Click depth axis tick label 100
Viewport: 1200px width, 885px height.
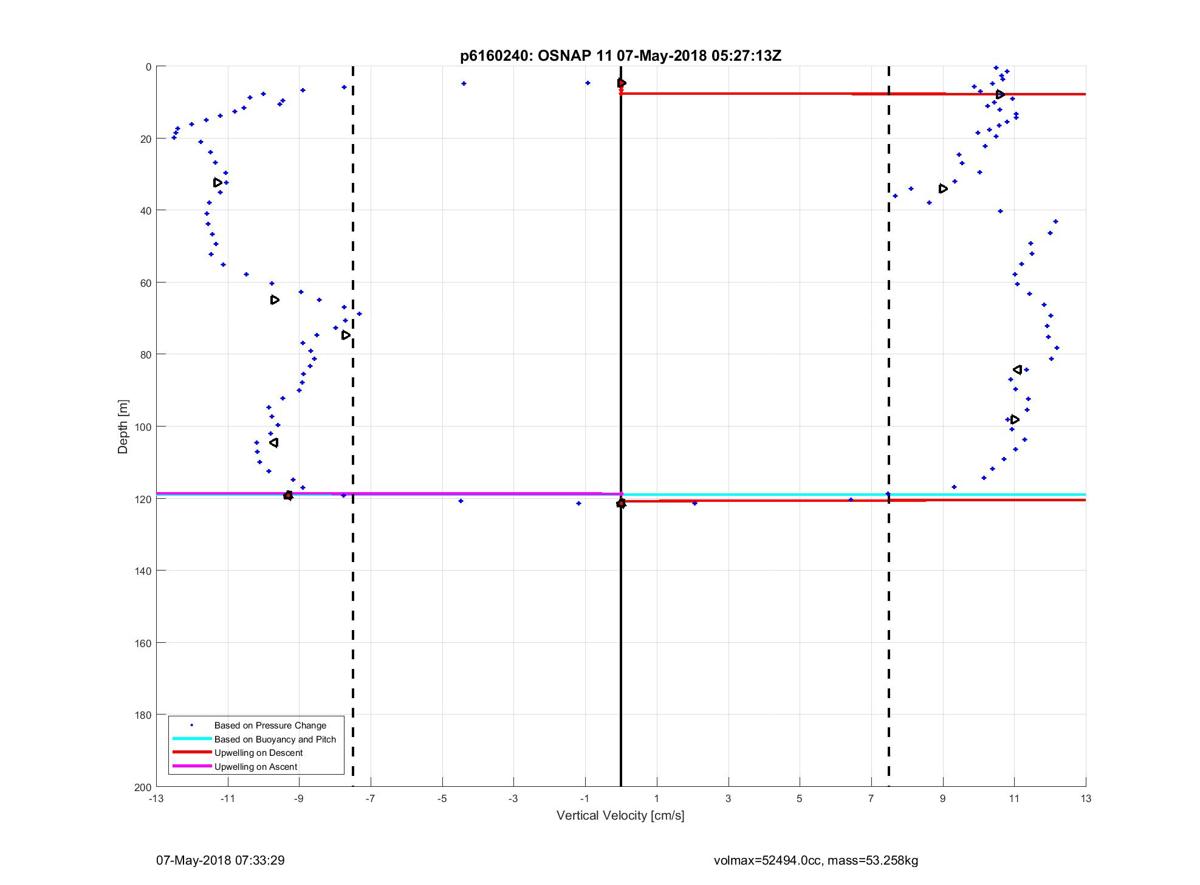click(141, 427)
